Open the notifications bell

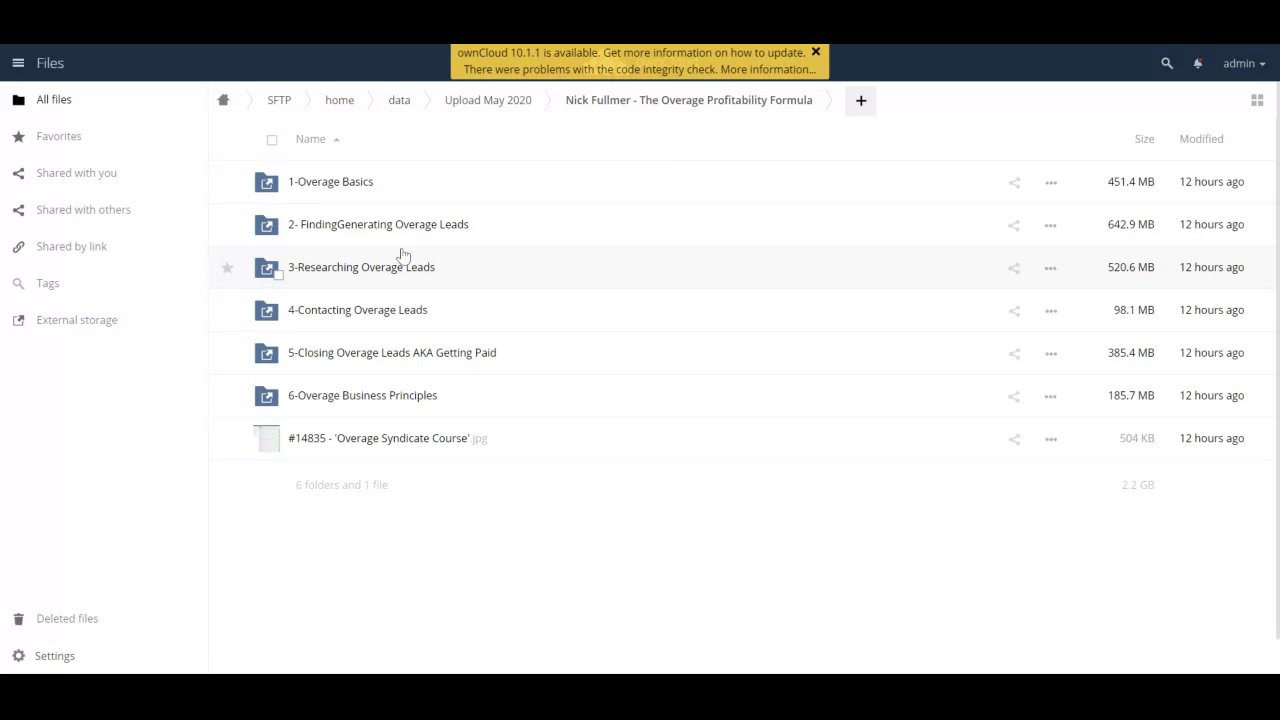pos(1197,63)
